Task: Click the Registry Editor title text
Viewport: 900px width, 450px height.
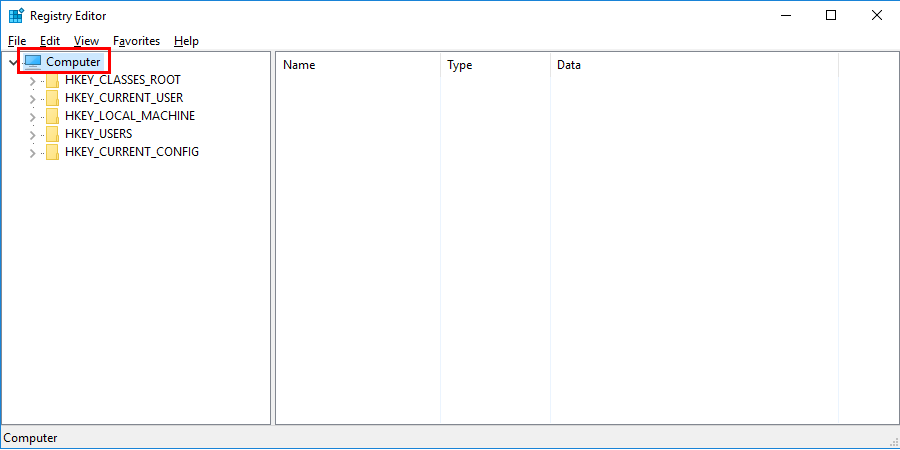Action: pos(68,16)
